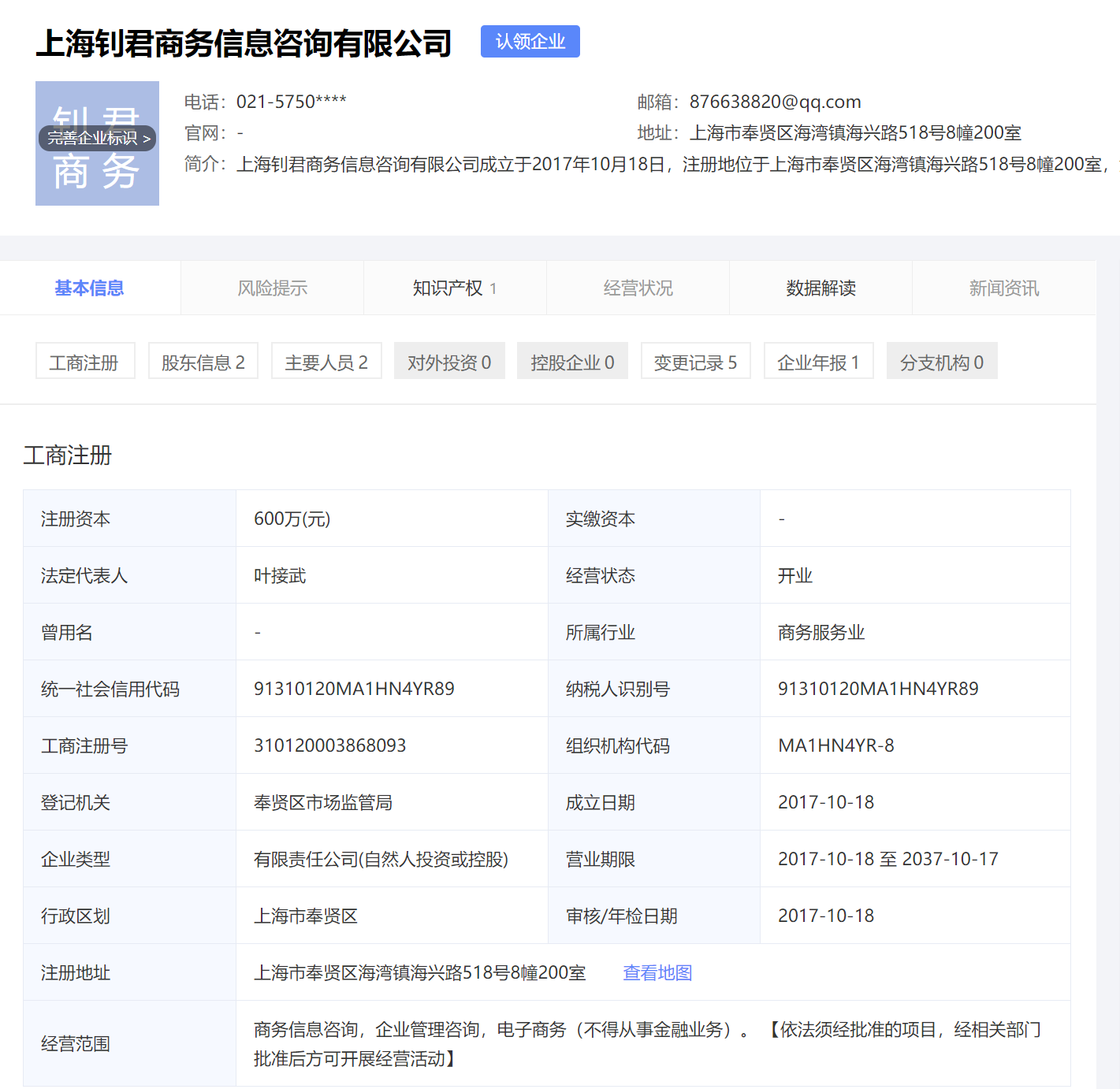Open the 数据解读 tab
This screenshot has height=1089, width=1120.
820,288
